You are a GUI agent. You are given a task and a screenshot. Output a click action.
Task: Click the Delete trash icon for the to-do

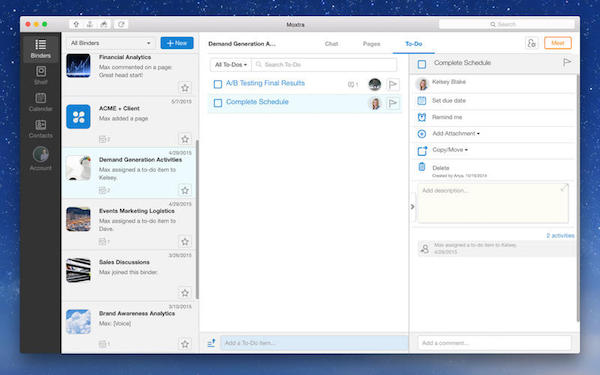pyautogui.click(x=422, y=167)
